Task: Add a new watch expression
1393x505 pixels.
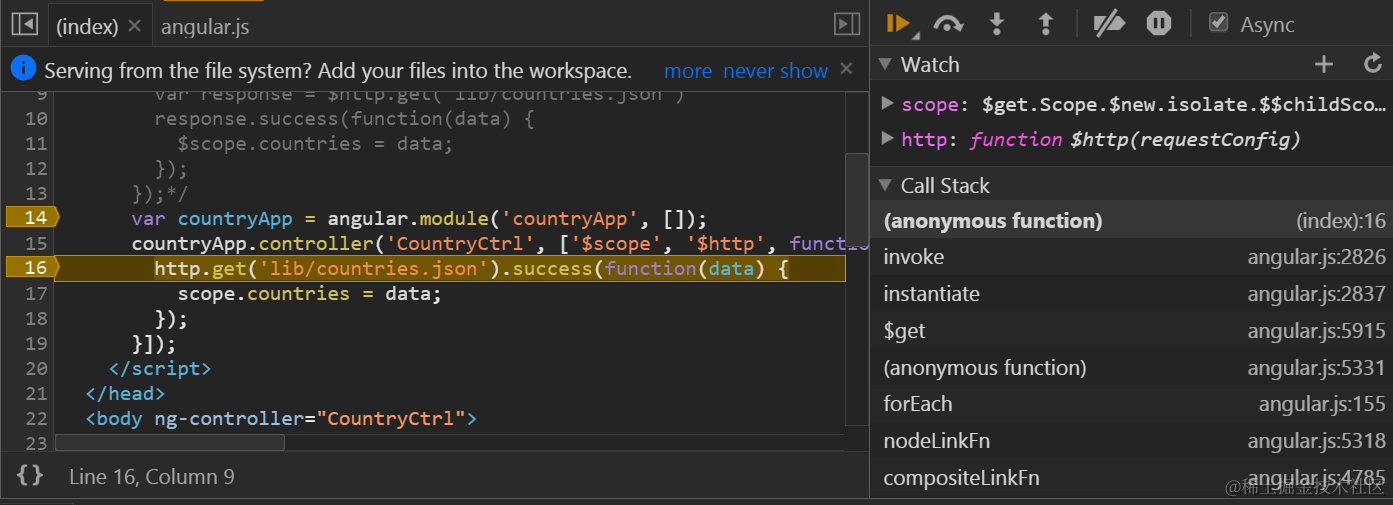Action: point(1324,65)
